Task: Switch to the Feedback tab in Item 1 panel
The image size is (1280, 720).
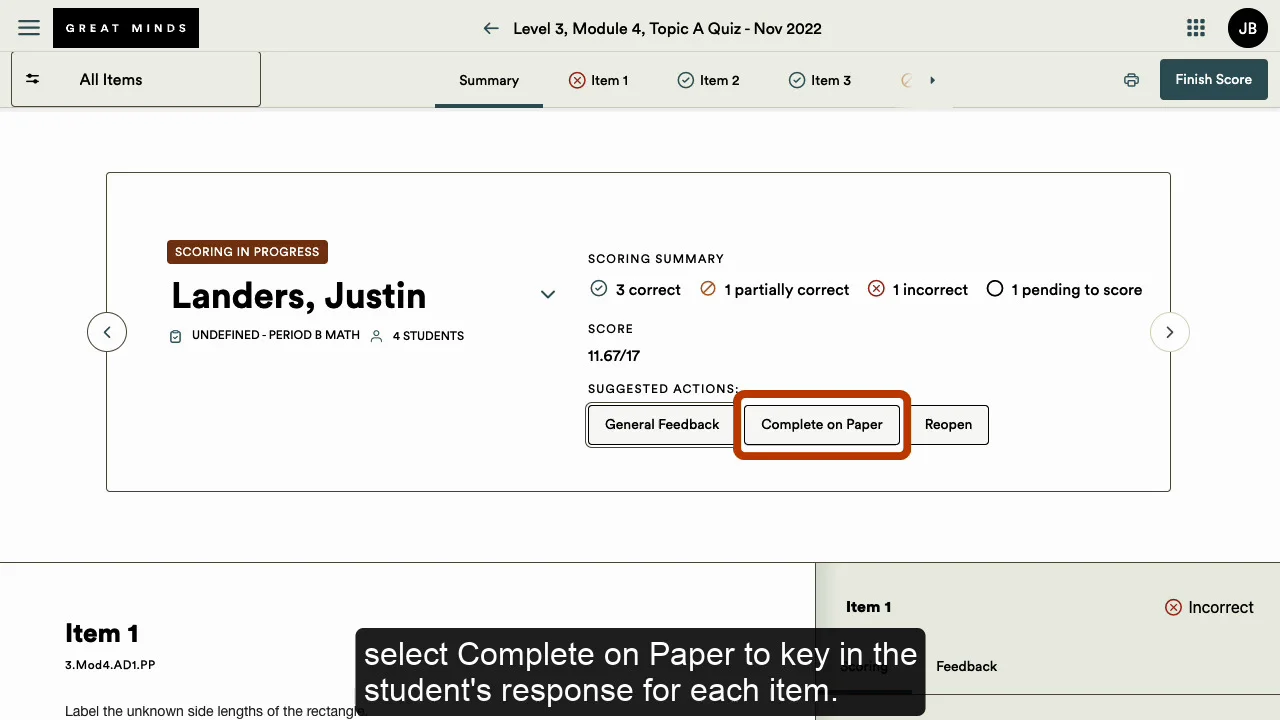Action: 966,666
